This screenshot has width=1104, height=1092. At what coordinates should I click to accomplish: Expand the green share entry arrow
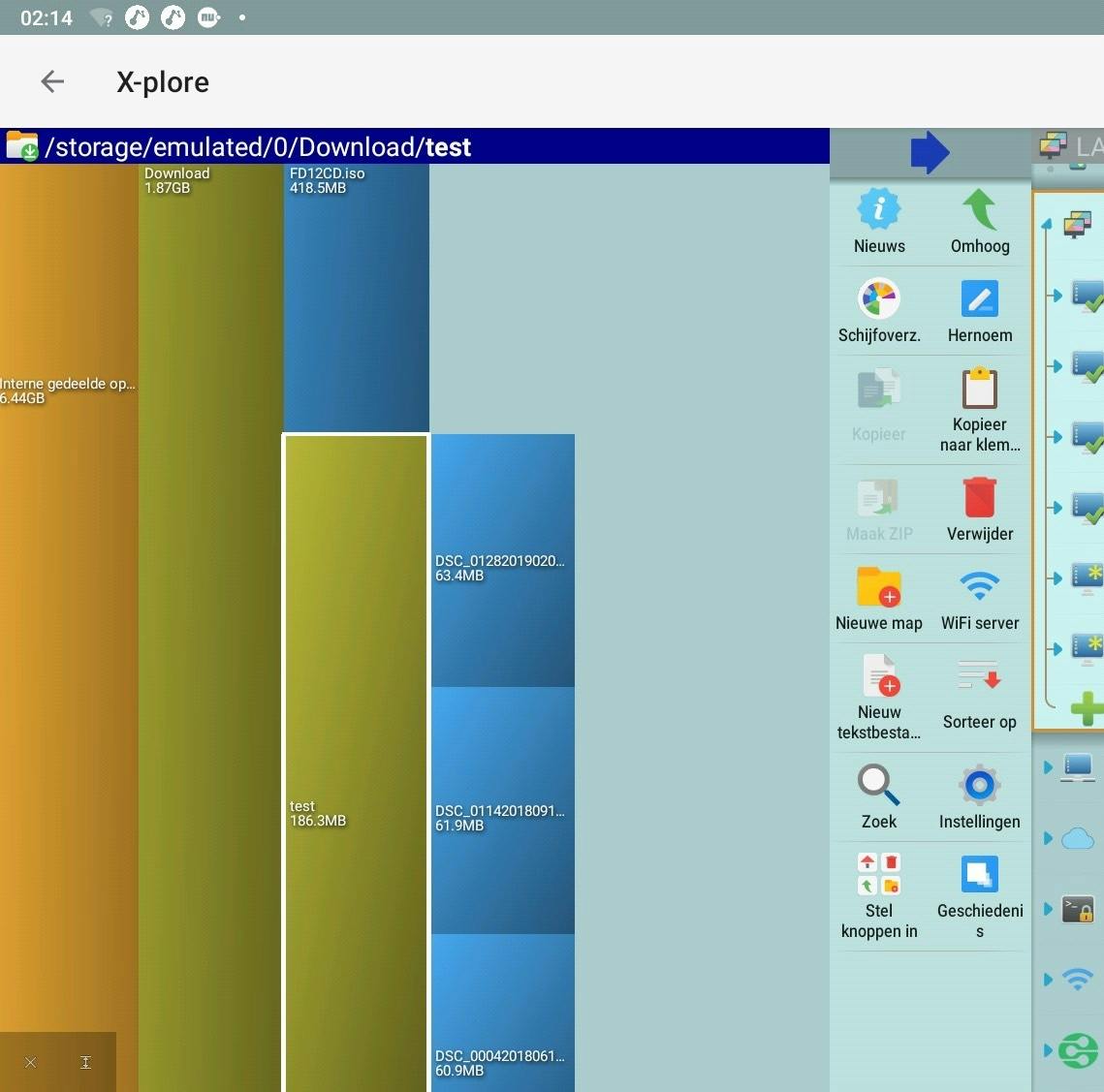click(x=1048, y=1050)
